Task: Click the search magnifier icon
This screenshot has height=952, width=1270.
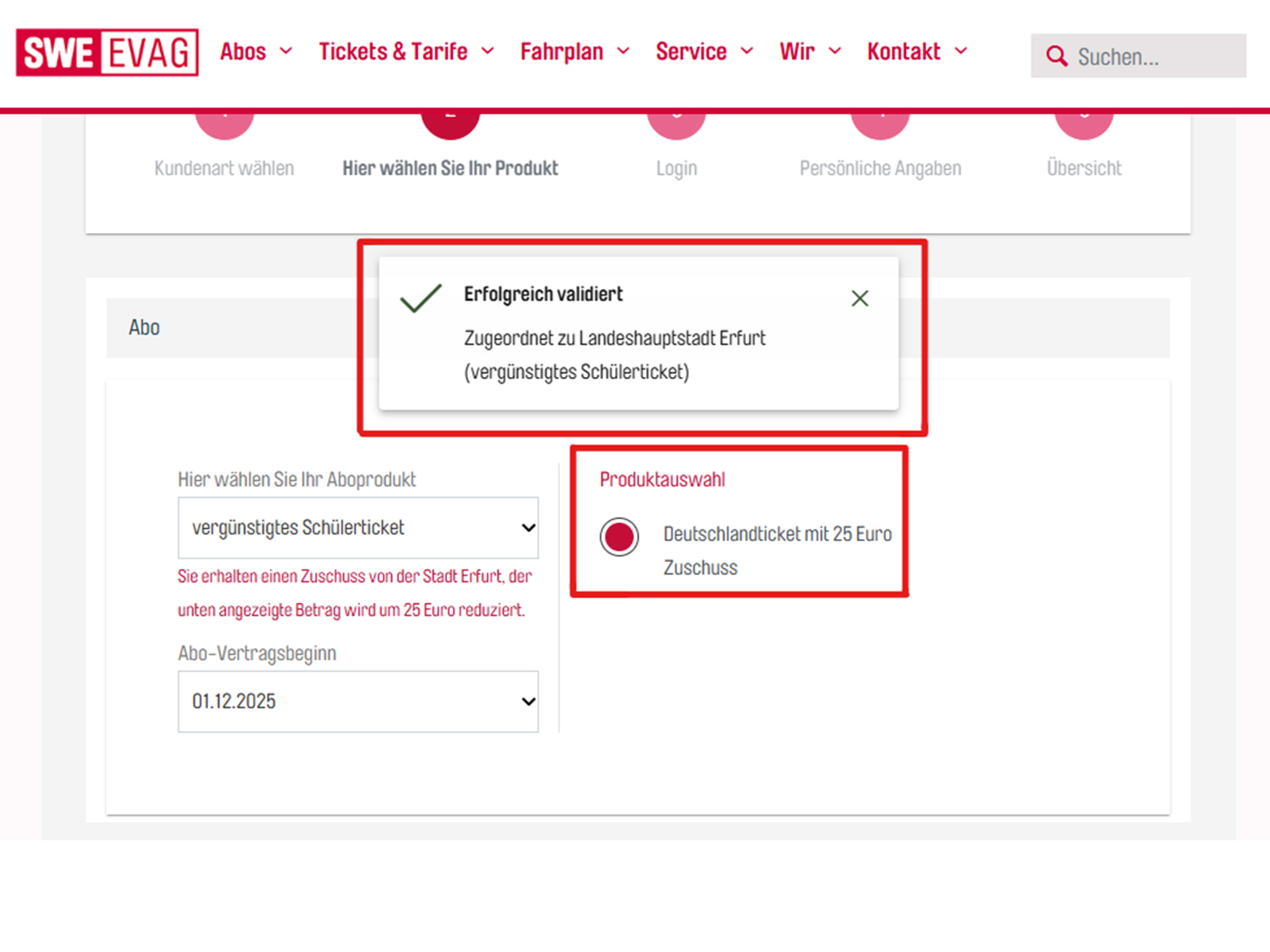Action: tap(1056, 56)
